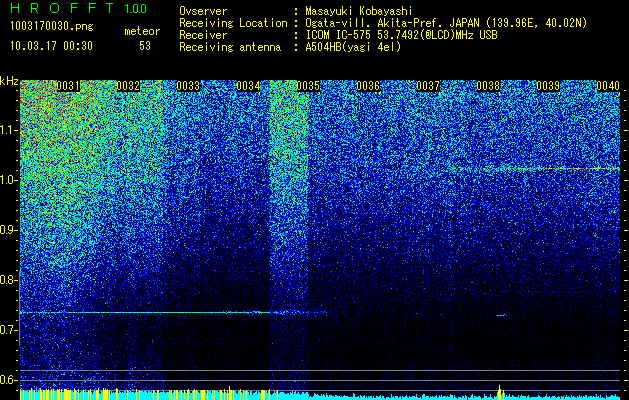
Task: Click the yellow amplitude spike below 0038
Action: pyautogui.click(x=500, y=392)
